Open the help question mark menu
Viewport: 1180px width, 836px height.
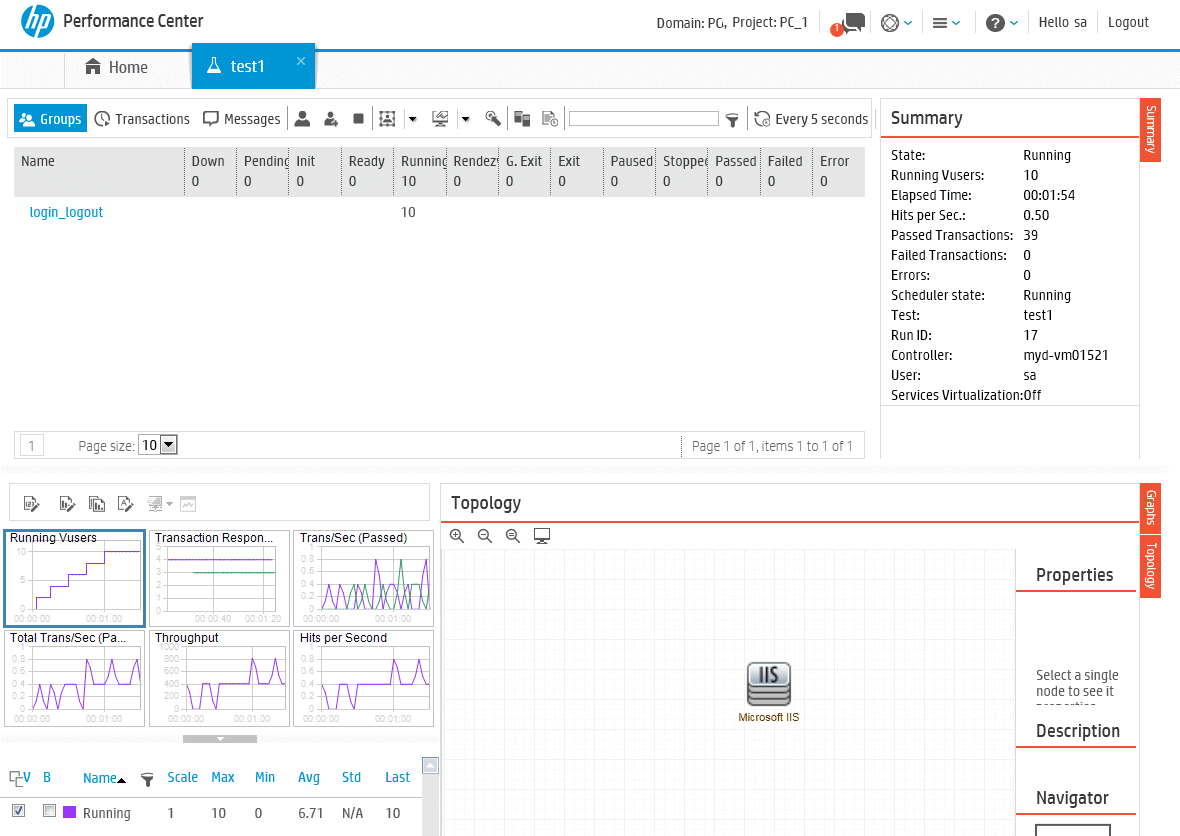tap(1002, 23)
